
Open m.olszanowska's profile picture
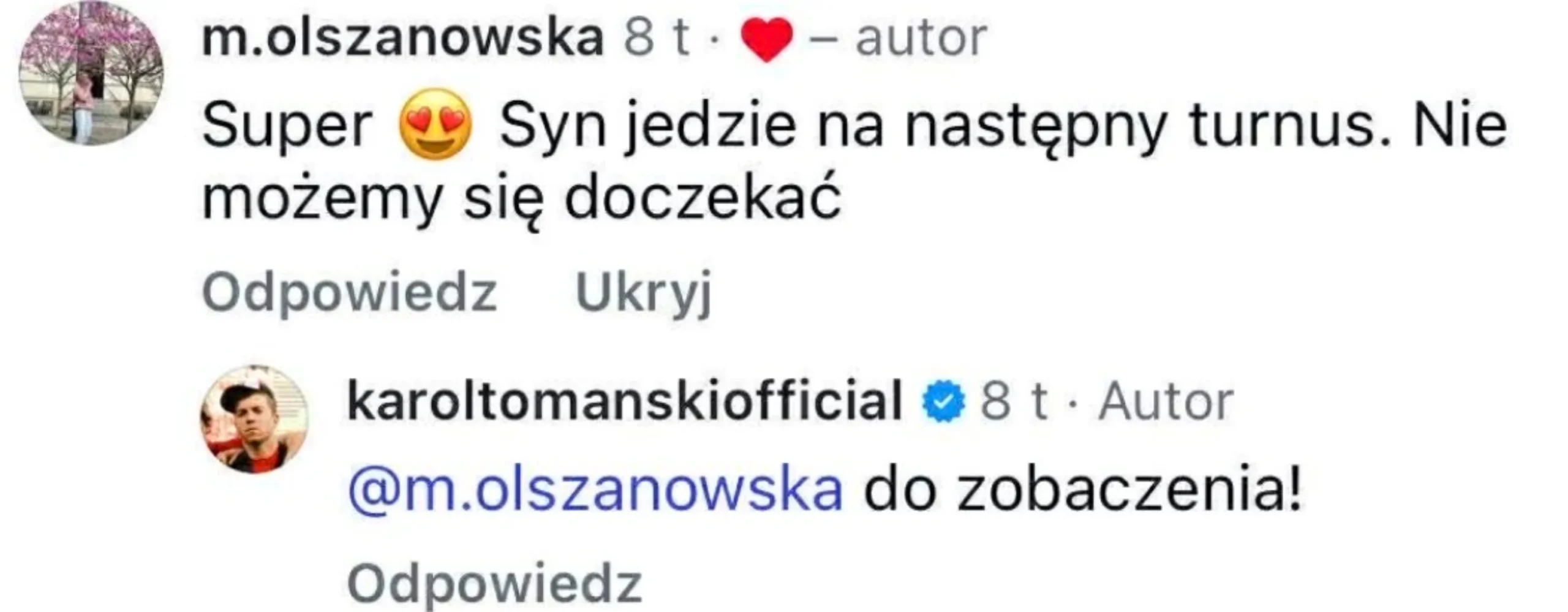pyautogui.click(x=91, y=74)
